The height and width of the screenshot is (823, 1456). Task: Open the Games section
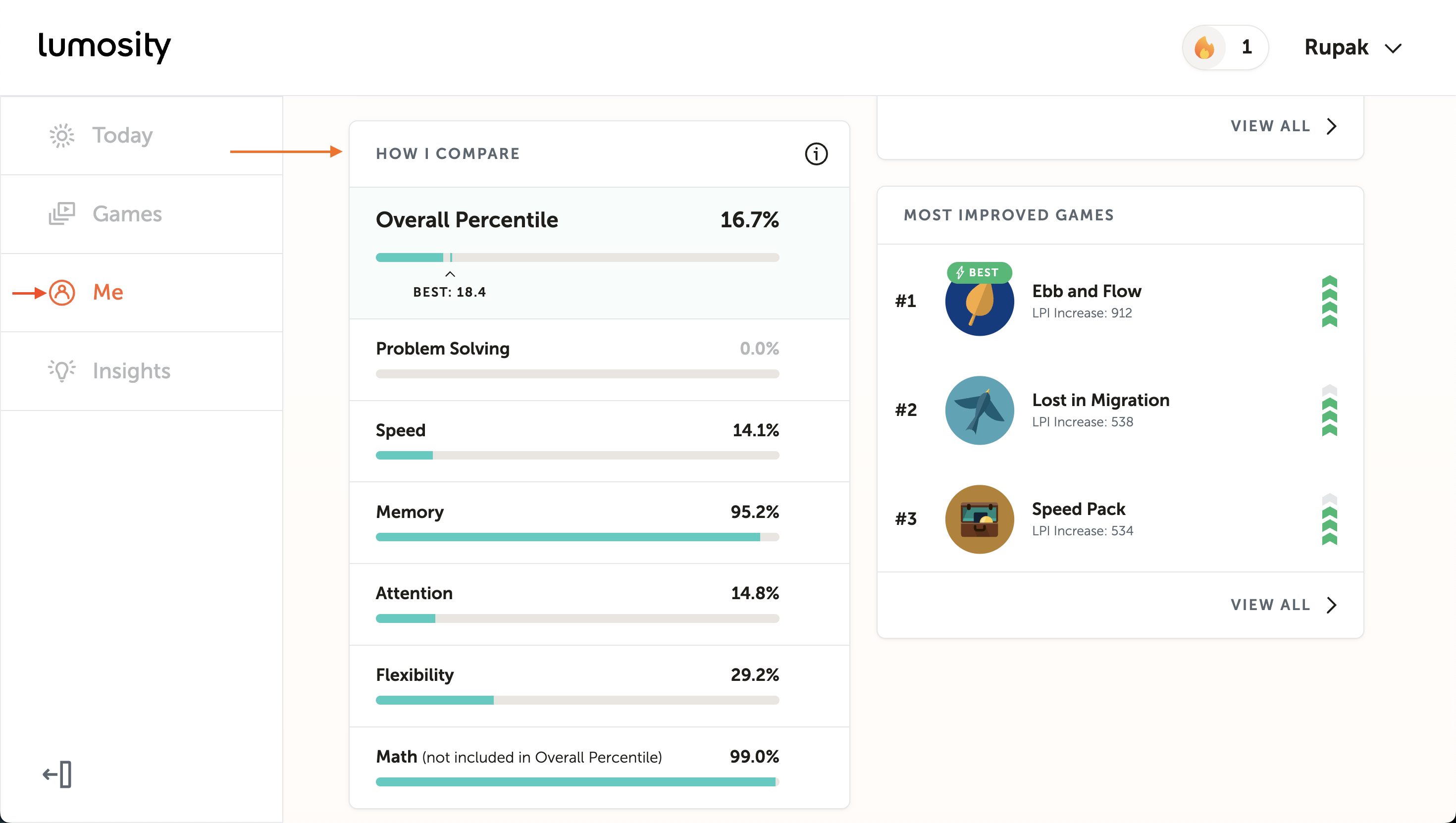127,214
